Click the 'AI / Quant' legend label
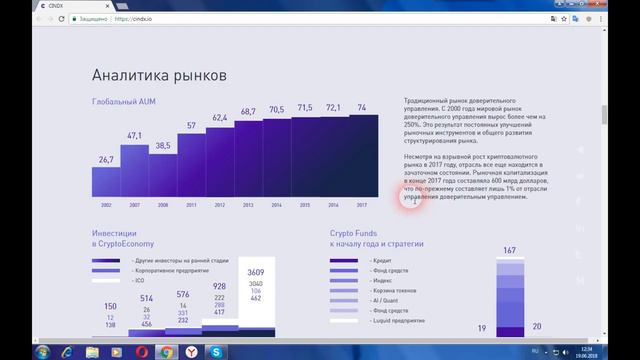Image resolution: width=640 pixels, height=360 pixels. (385, 300)
